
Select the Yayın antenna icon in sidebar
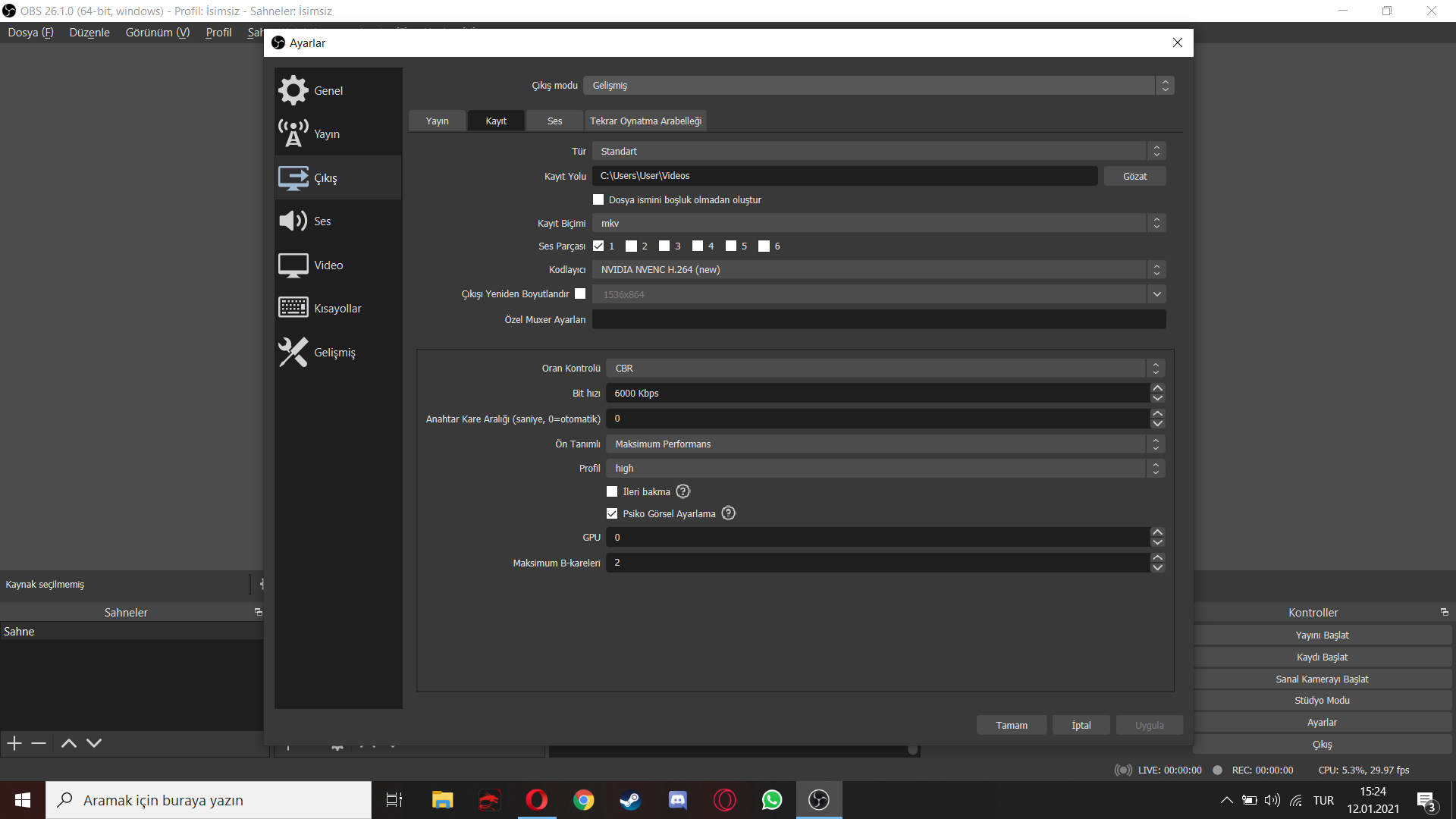[x=293, y=133]
